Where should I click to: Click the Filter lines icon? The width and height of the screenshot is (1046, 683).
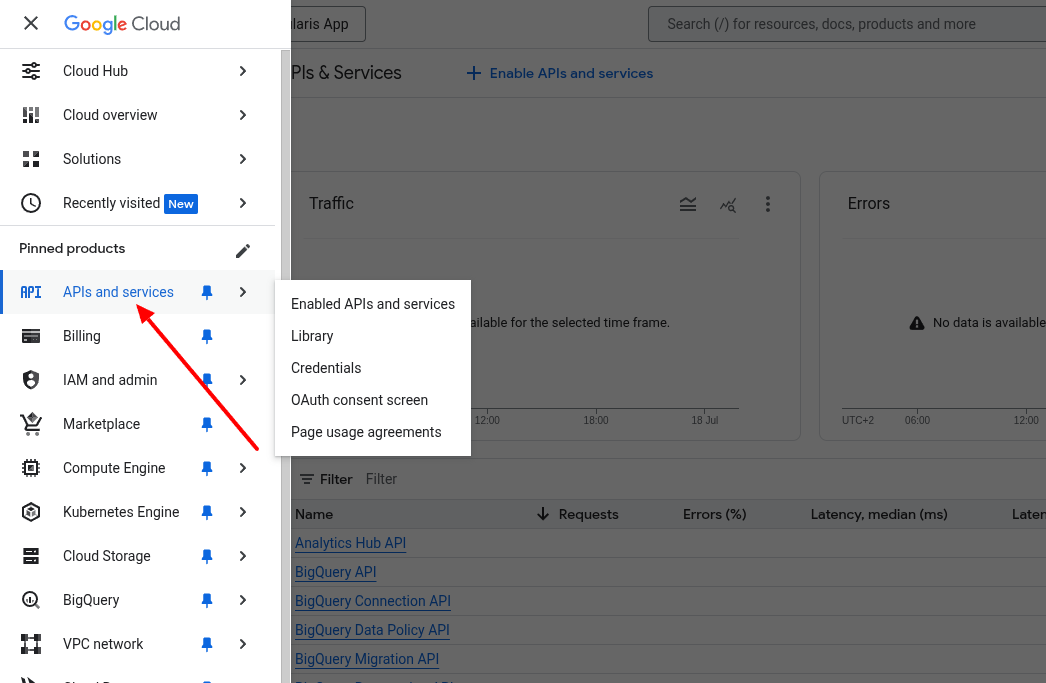306,479
